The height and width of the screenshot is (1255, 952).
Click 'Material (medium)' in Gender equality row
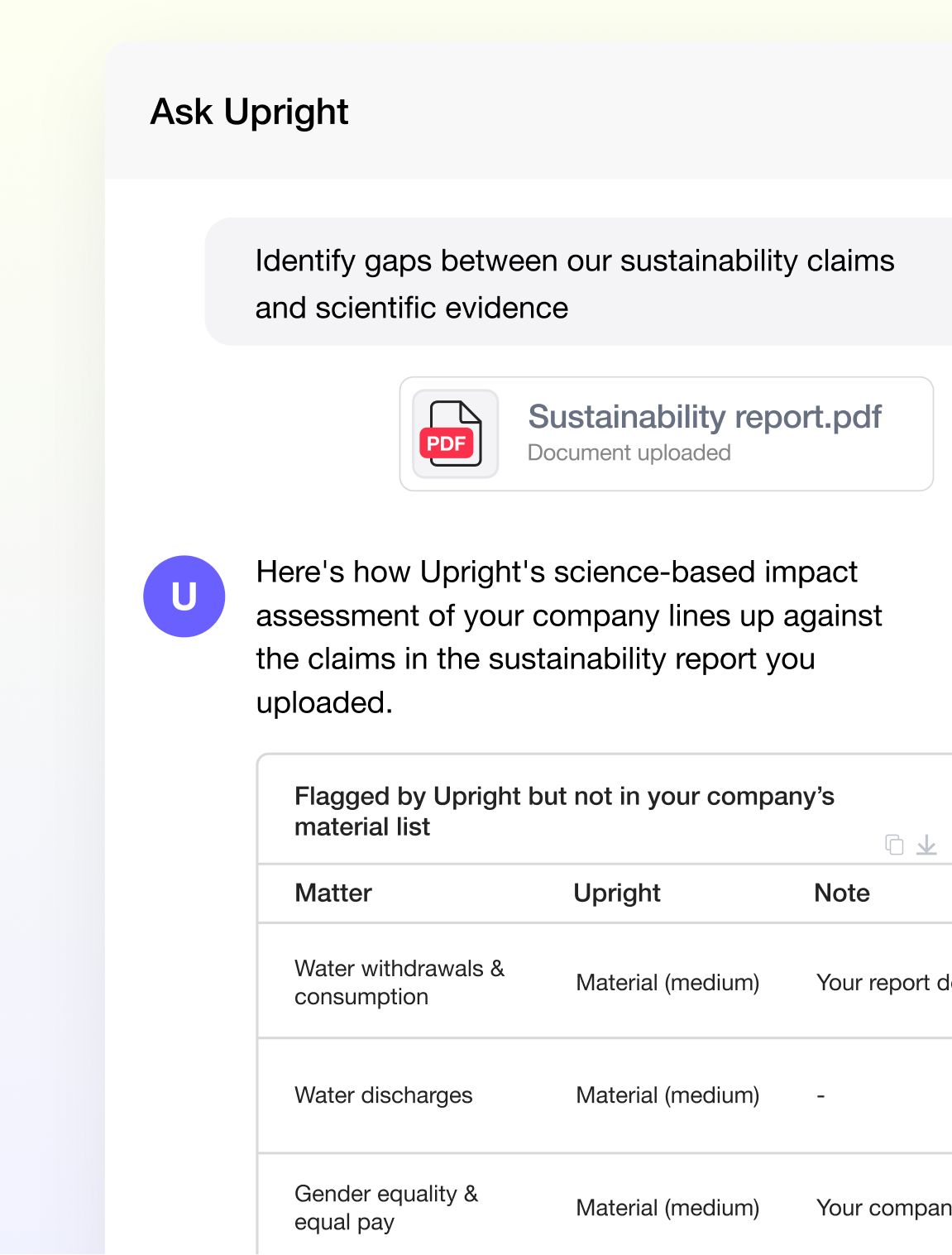click(667, 1208)
